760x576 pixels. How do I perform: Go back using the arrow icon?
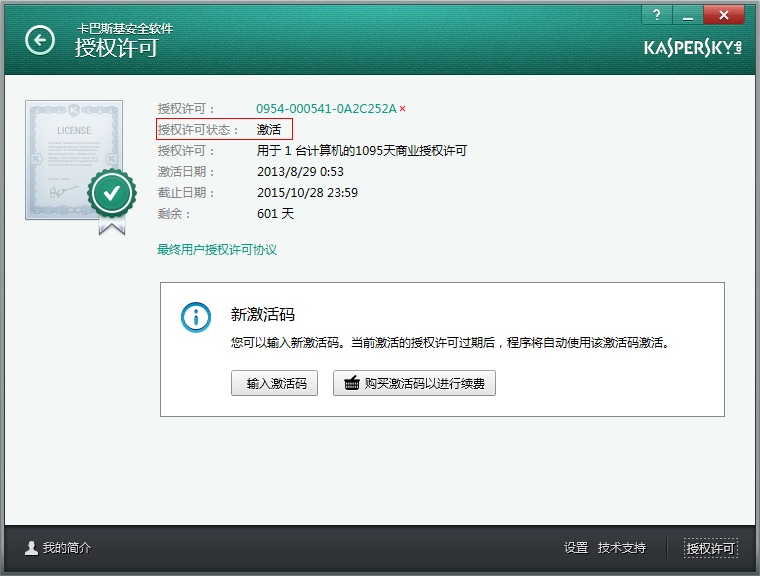click(40, 40)
